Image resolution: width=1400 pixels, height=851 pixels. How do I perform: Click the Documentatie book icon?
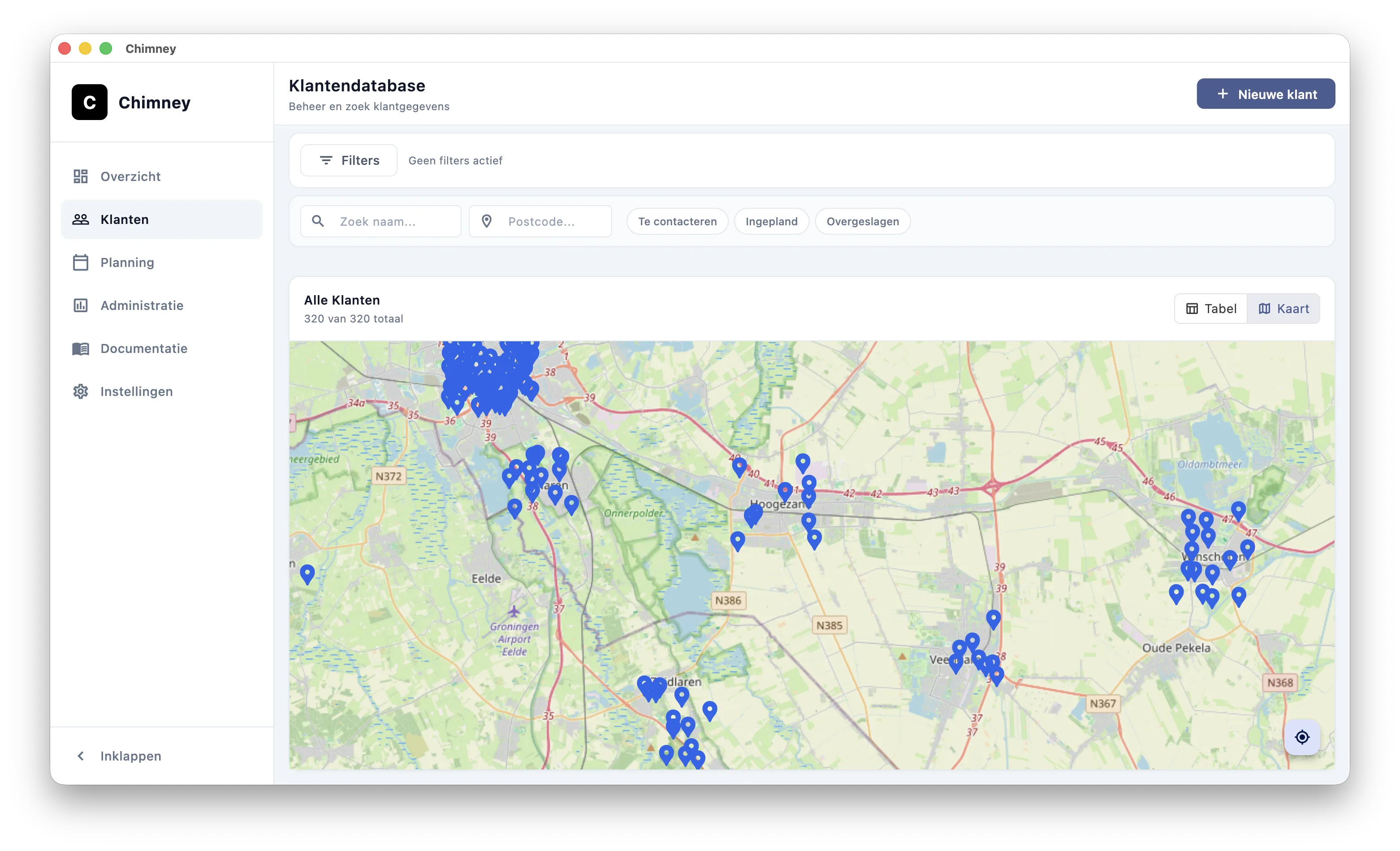(x=81, y=348)
